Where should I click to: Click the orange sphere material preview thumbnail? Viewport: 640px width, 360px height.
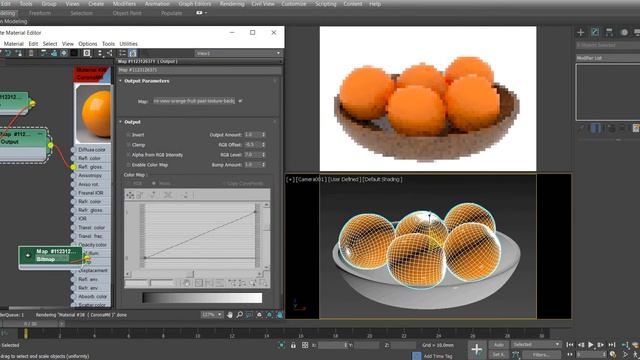[x=94, y=113]
